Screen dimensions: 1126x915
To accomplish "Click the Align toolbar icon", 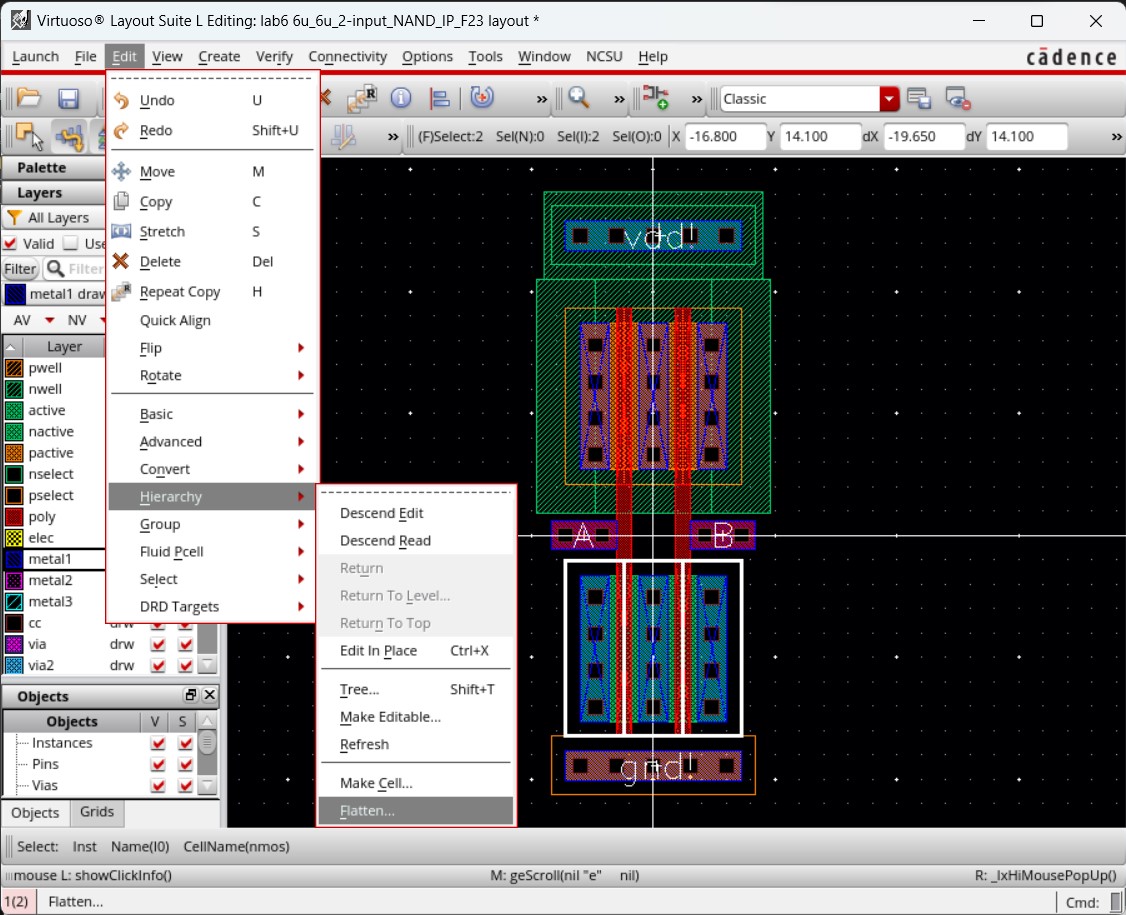I will click(439, 98).
